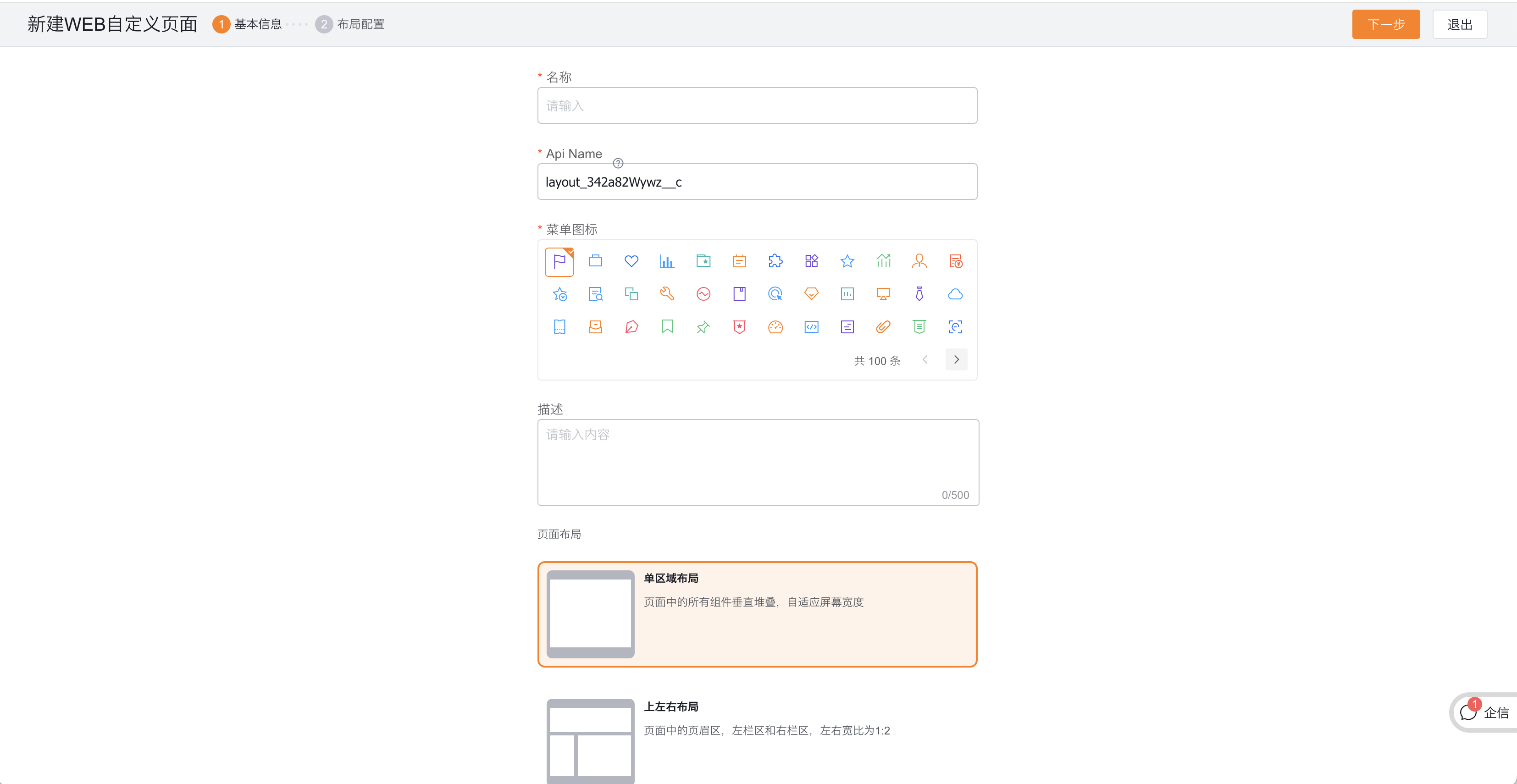
Task: Select the green rising trend chart icon
Action: pyautogui.click(x=883, y=261)
